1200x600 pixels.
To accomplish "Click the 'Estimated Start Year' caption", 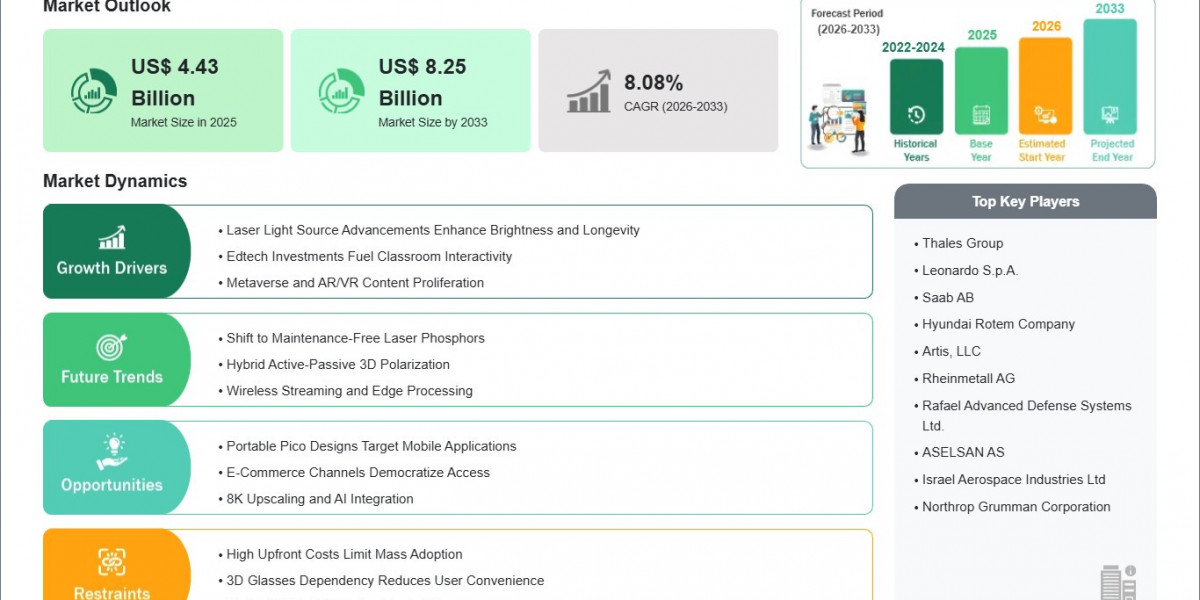I will tap(1042, 150).
